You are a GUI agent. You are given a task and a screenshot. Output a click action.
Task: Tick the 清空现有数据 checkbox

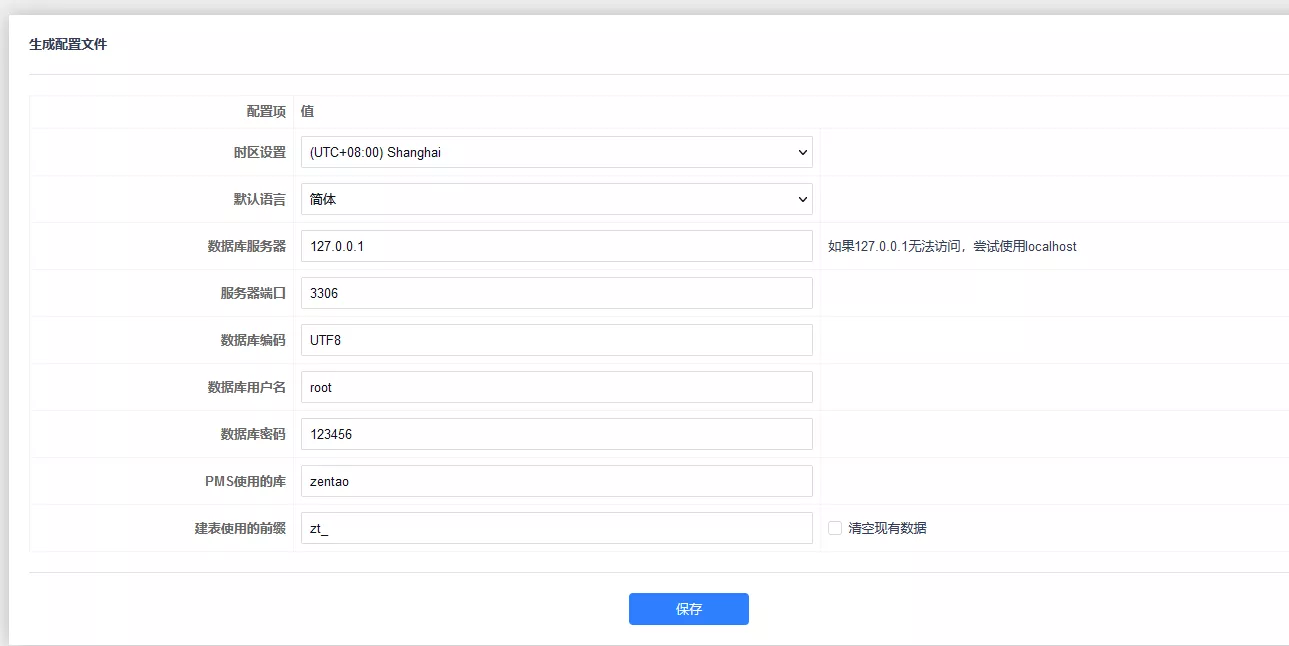[x=835, y=528]
